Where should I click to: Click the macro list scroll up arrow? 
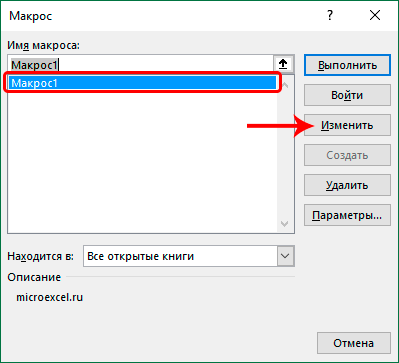285,85
